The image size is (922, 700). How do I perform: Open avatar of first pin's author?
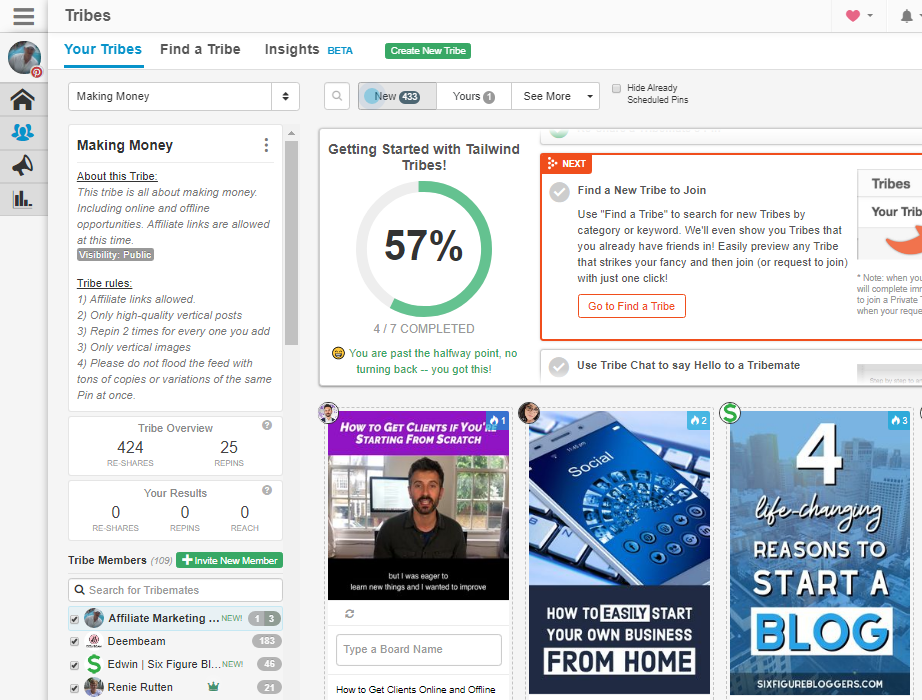(328, 413)
